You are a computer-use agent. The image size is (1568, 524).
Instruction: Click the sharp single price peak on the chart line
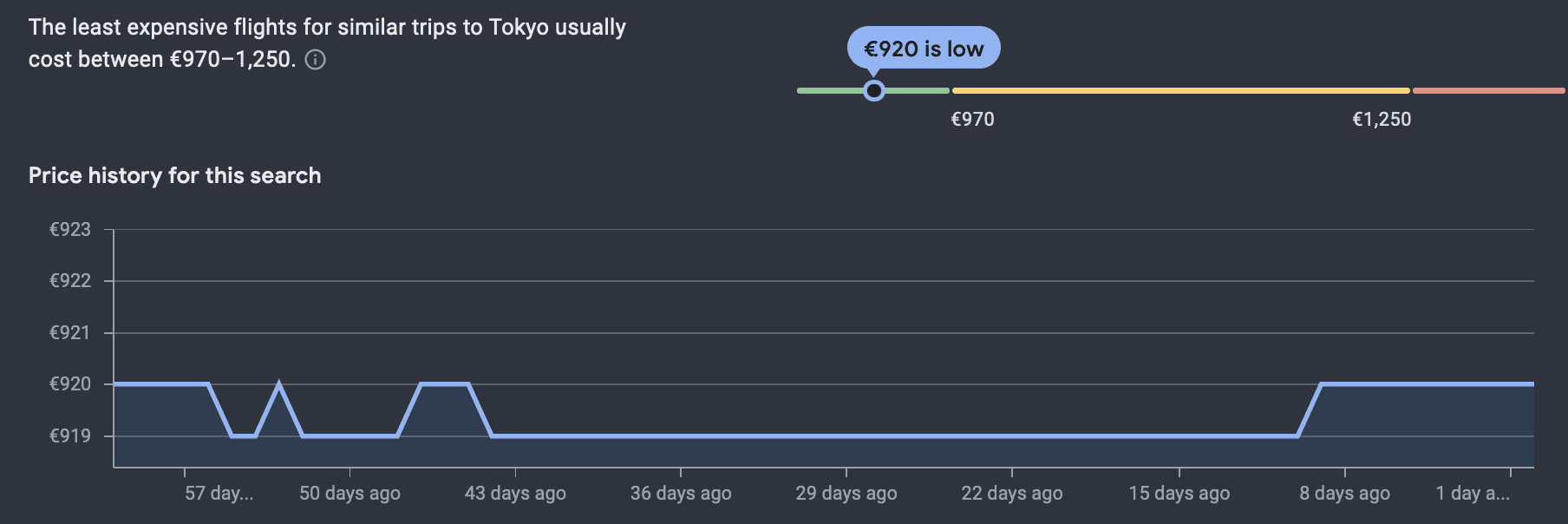[x=278, y=384]
